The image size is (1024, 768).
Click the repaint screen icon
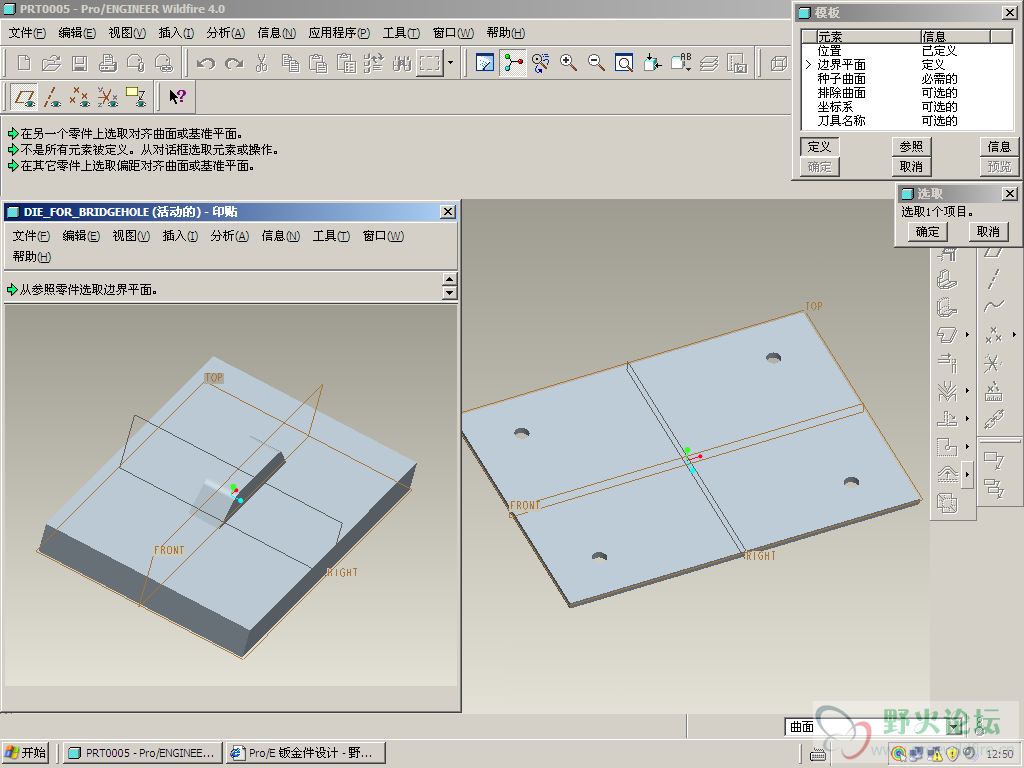[485, 63]
